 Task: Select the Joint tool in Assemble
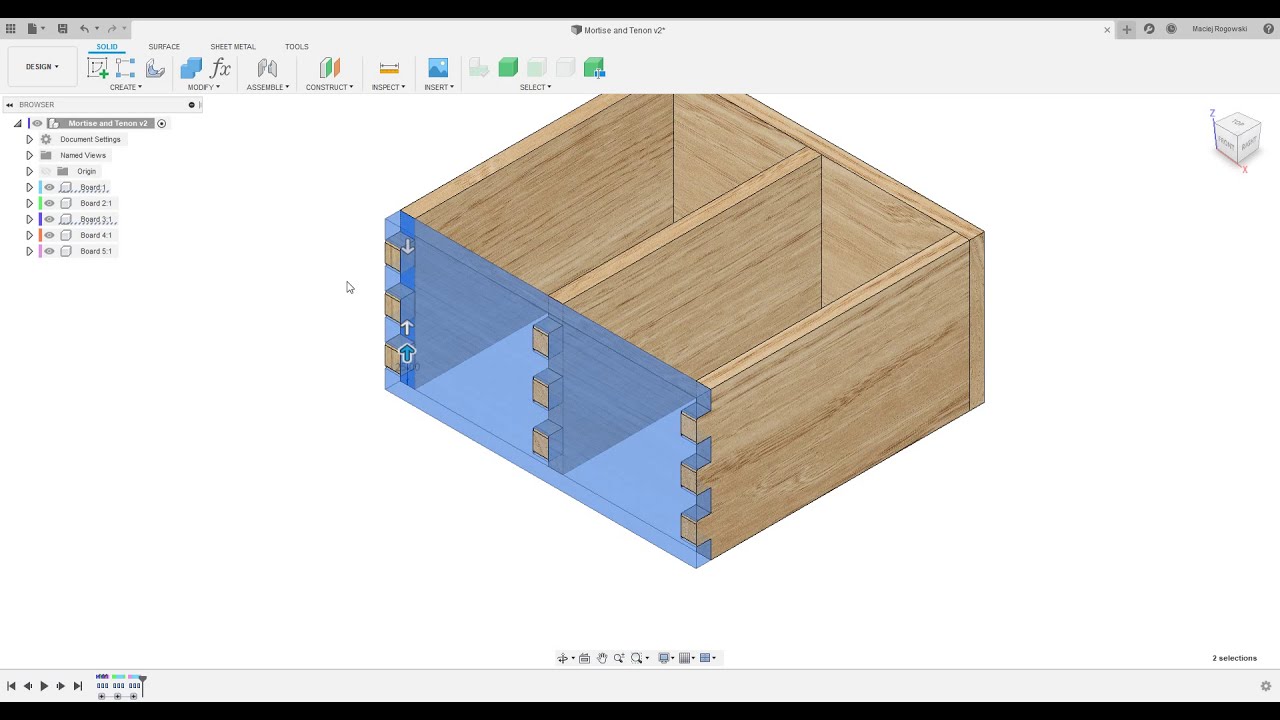coord(267,68)
